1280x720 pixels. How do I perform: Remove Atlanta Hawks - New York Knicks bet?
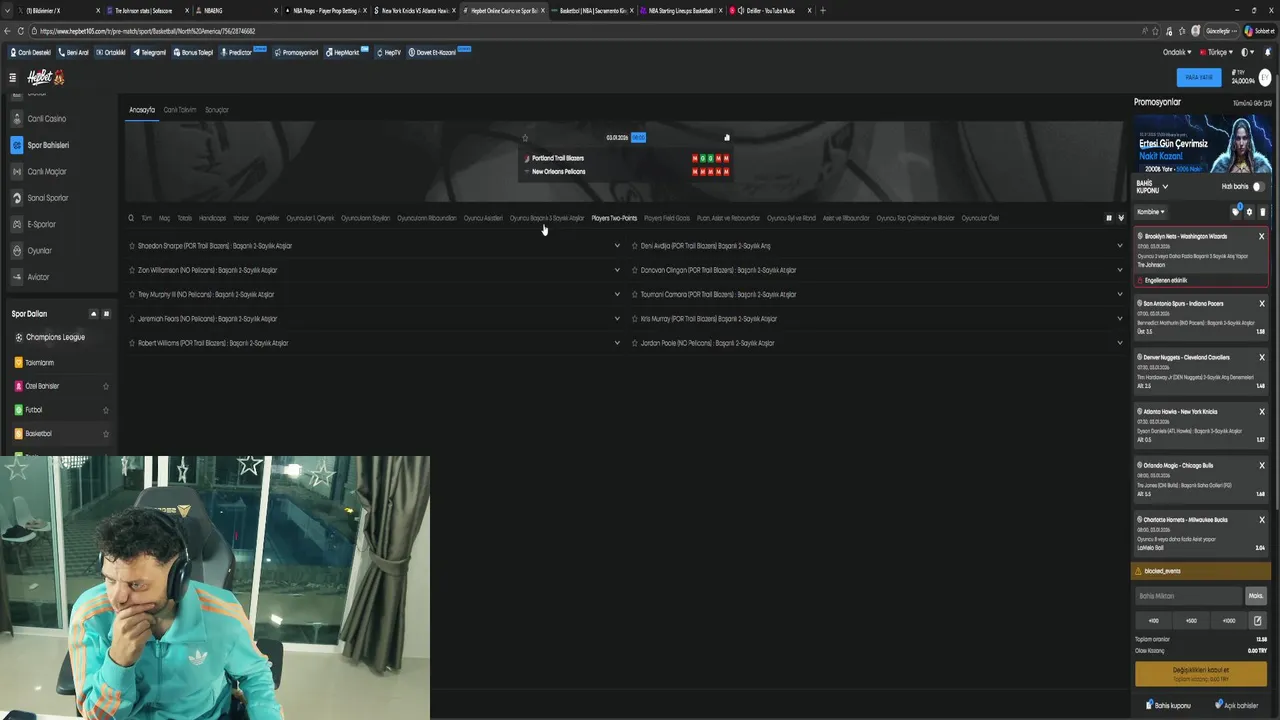click(1261, 411)
